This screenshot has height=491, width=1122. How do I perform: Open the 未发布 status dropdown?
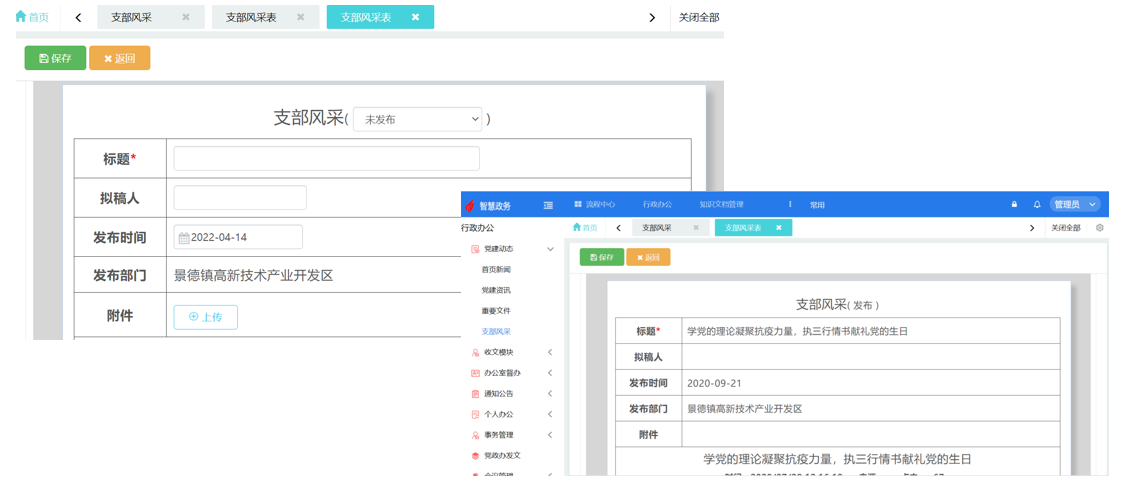click(418, 119)
